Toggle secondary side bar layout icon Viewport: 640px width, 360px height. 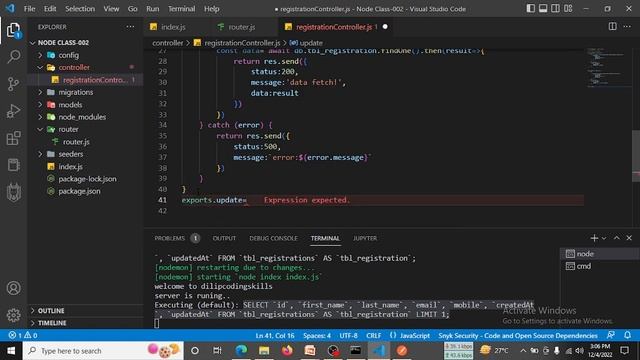[x=556, y=9]
